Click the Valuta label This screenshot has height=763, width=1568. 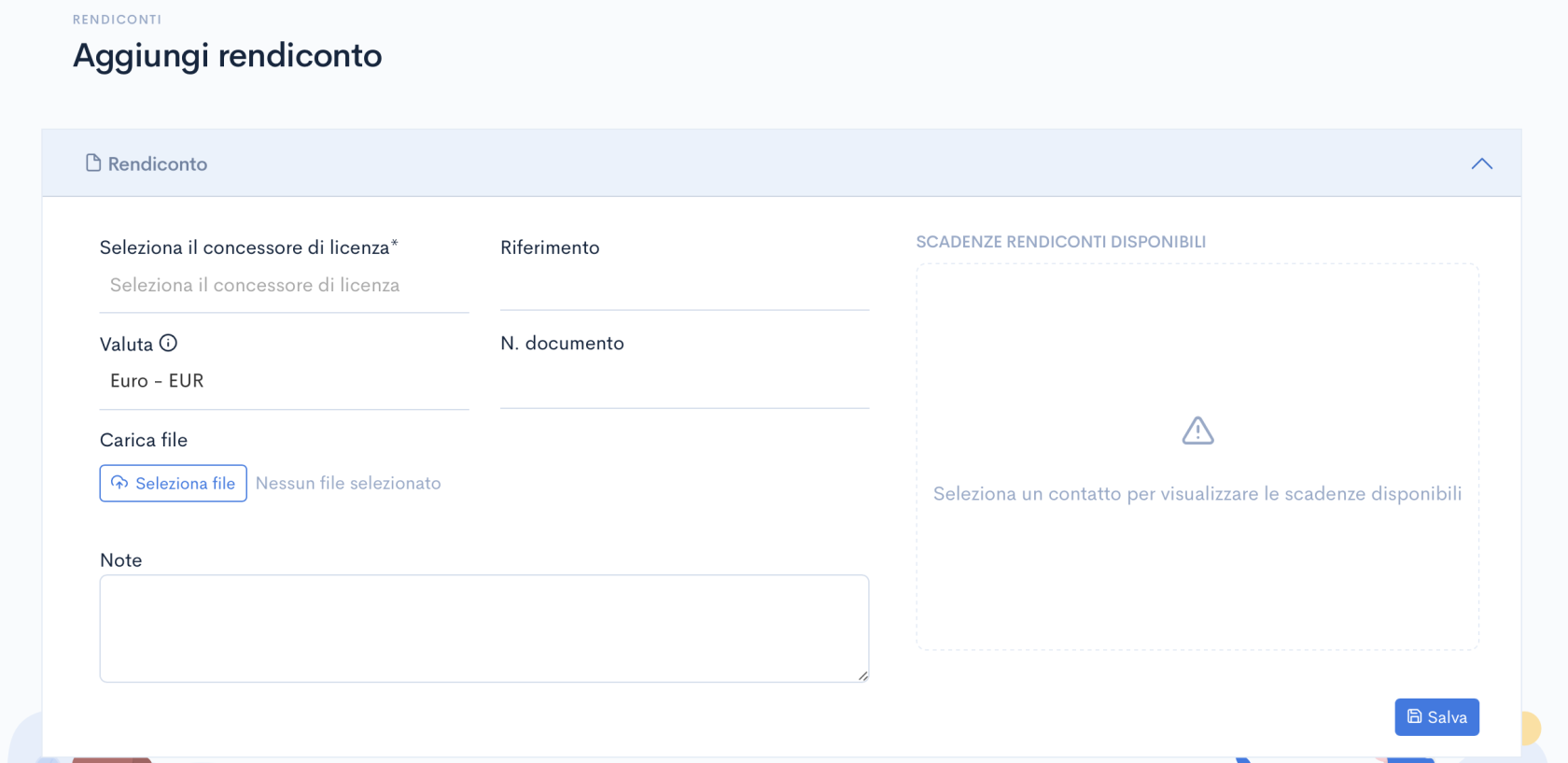pos(126,344)
